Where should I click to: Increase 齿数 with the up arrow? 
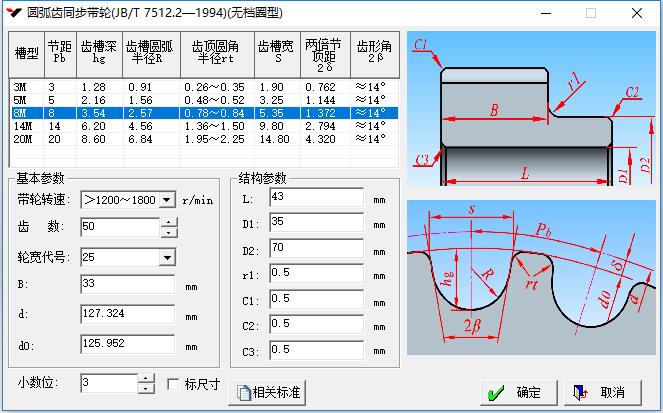coord(168,222)
